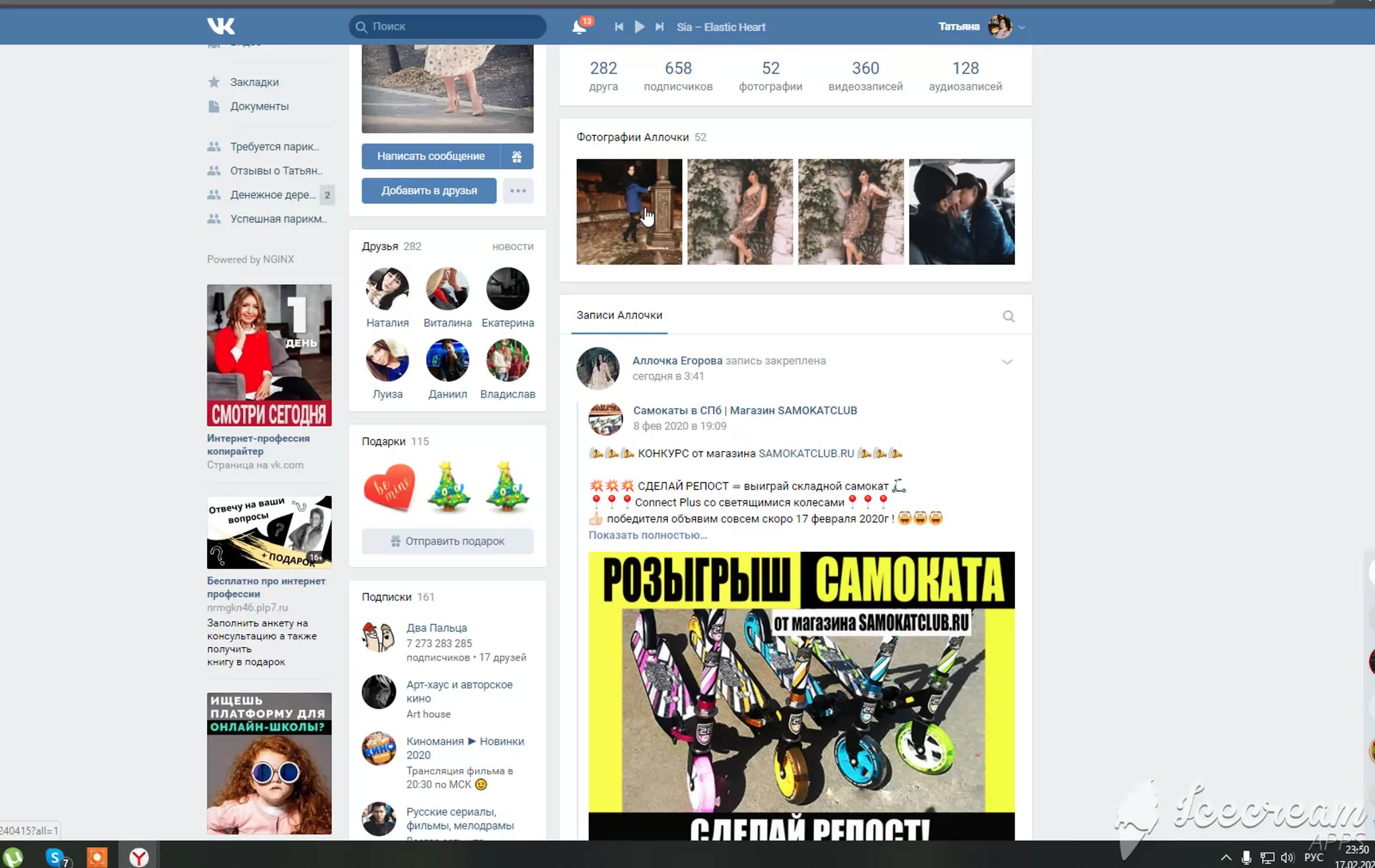Open the uTorrent taskbar icon
The image size is (1375, 868).
pyautogui.click(x=13, y=857)
